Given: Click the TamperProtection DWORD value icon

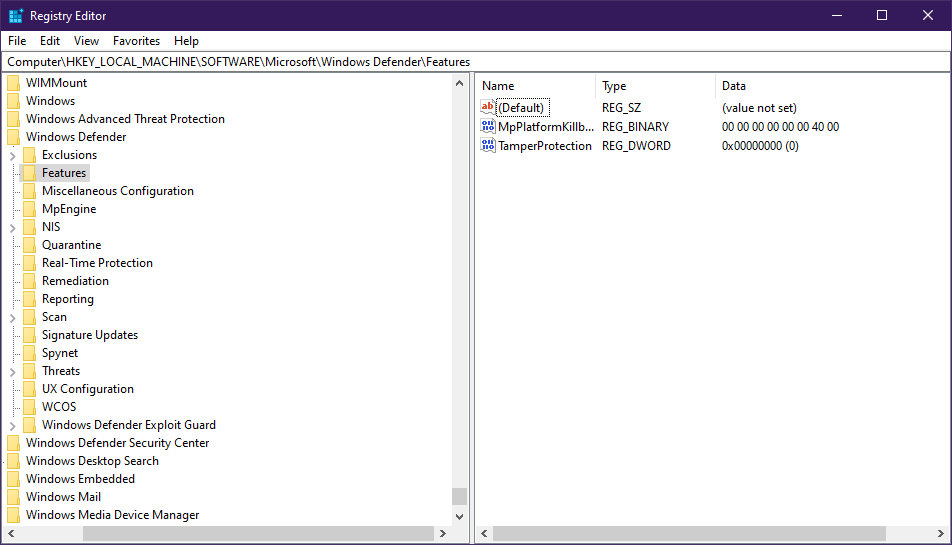Looking at the screenshot, I should [488, 146].
